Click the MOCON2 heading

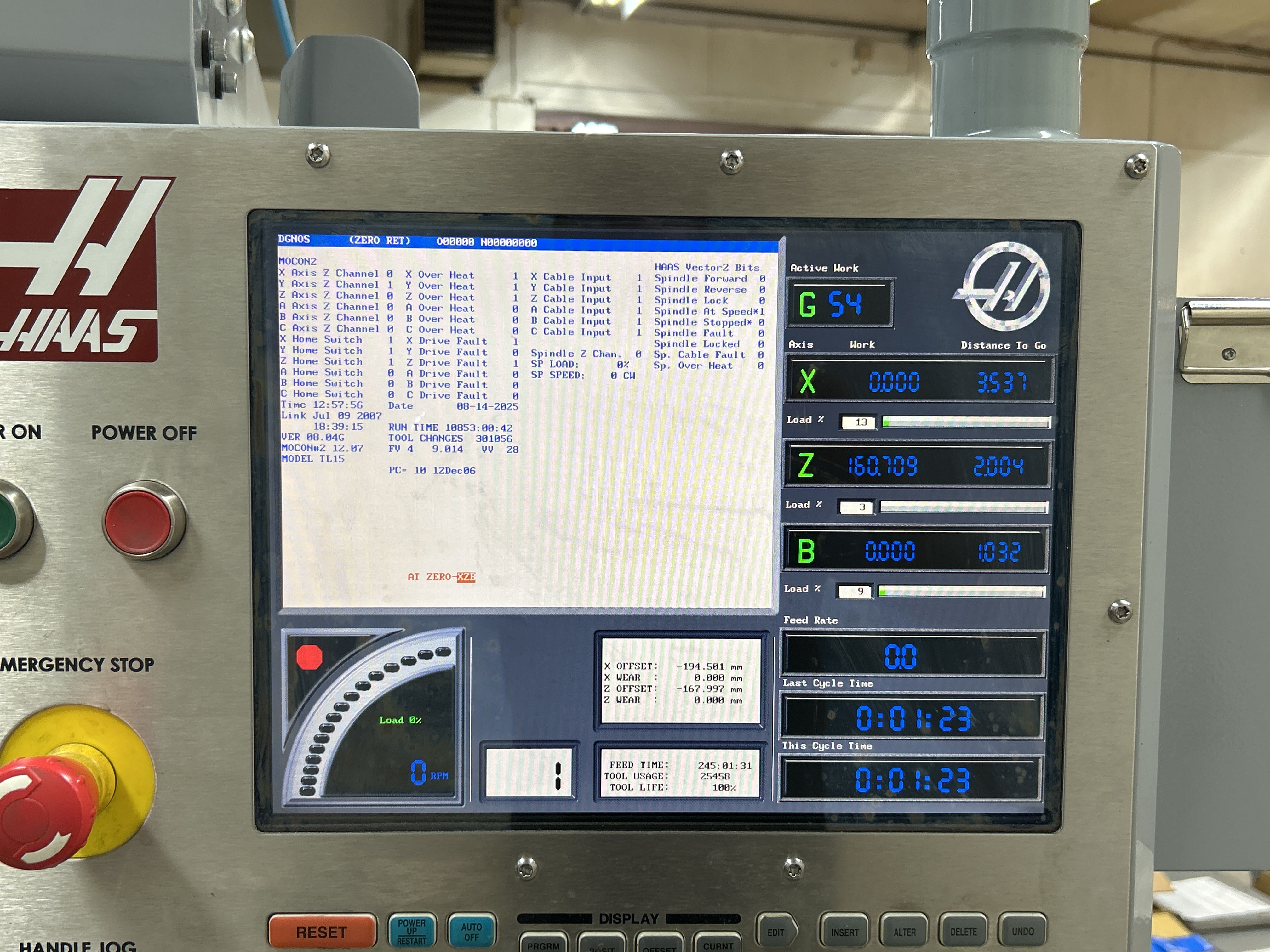click(297, 261)
